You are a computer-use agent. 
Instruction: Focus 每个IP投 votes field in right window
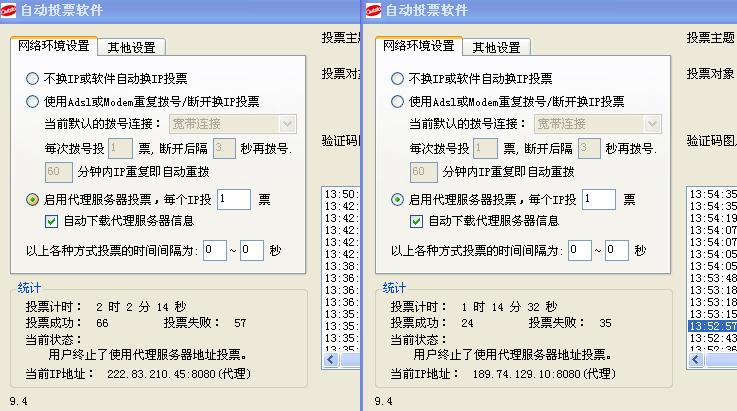click(597, 199)
